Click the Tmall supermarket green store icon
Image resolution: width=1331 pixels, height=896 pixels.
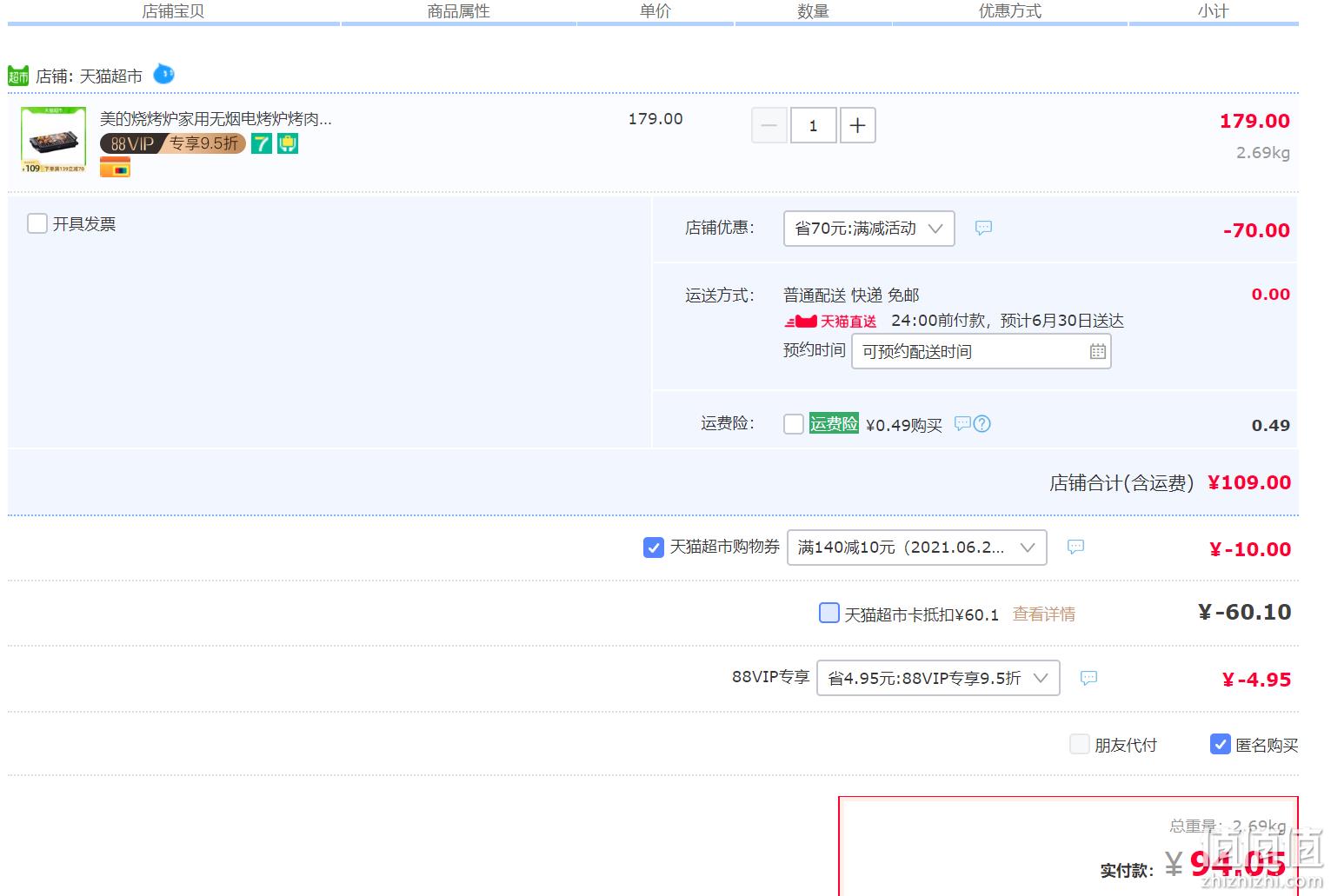click(18, 76)
